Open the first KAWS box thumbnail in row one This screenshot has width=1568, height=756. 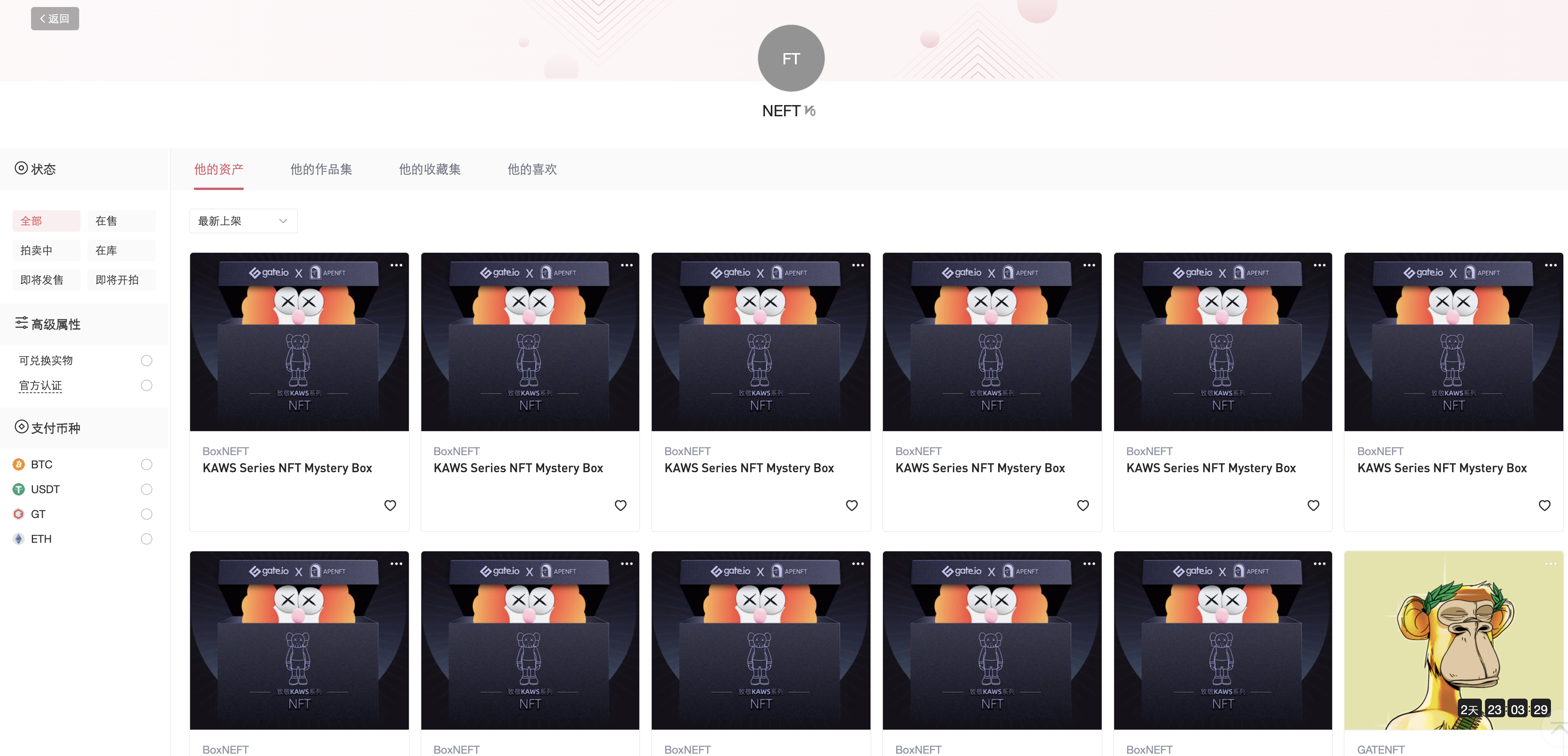[x=299, y=342]
